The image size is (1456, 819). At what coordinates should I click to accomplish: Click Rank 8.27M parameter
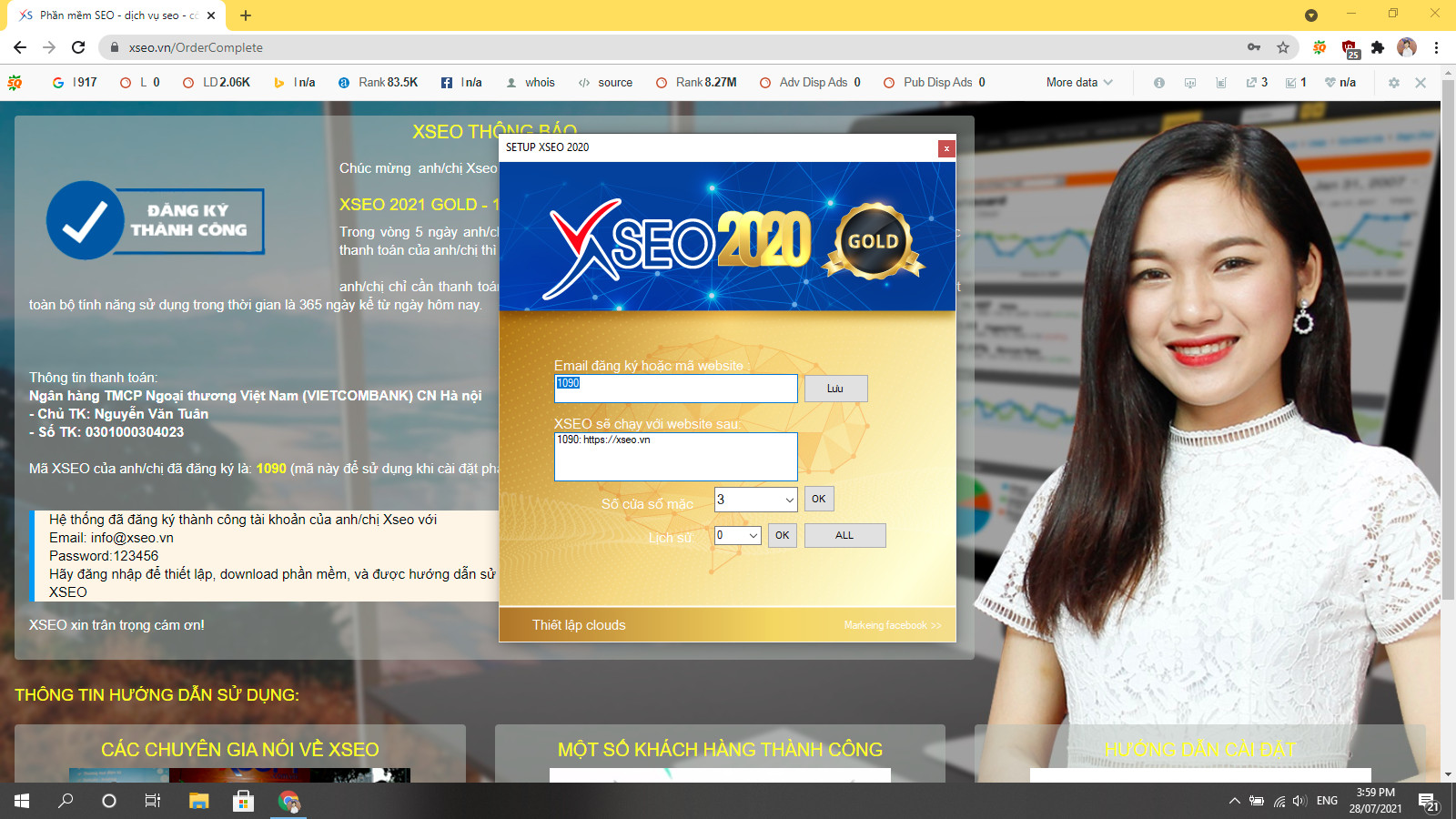(x=696, y=83)
